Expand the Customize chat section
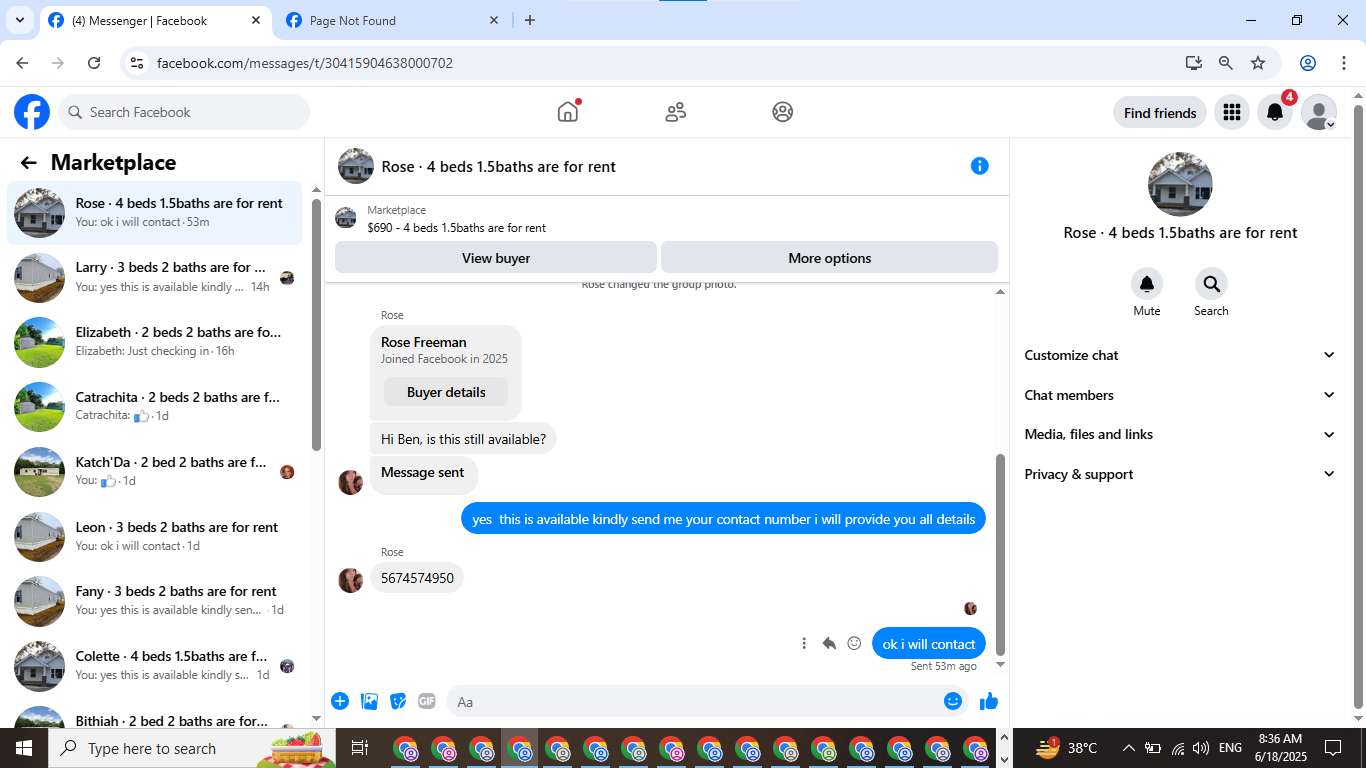Screen dimensions: 1366x768 [x=1180, y=355]
